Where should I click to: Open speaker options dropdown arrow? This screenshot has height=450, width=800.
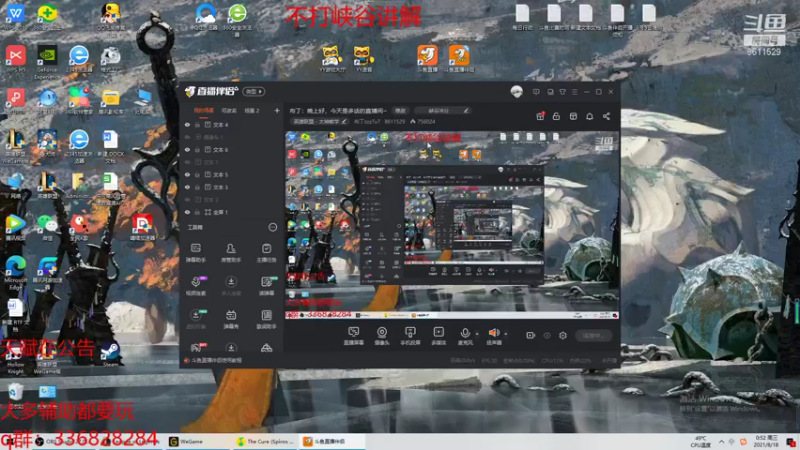tap(506, 334)
